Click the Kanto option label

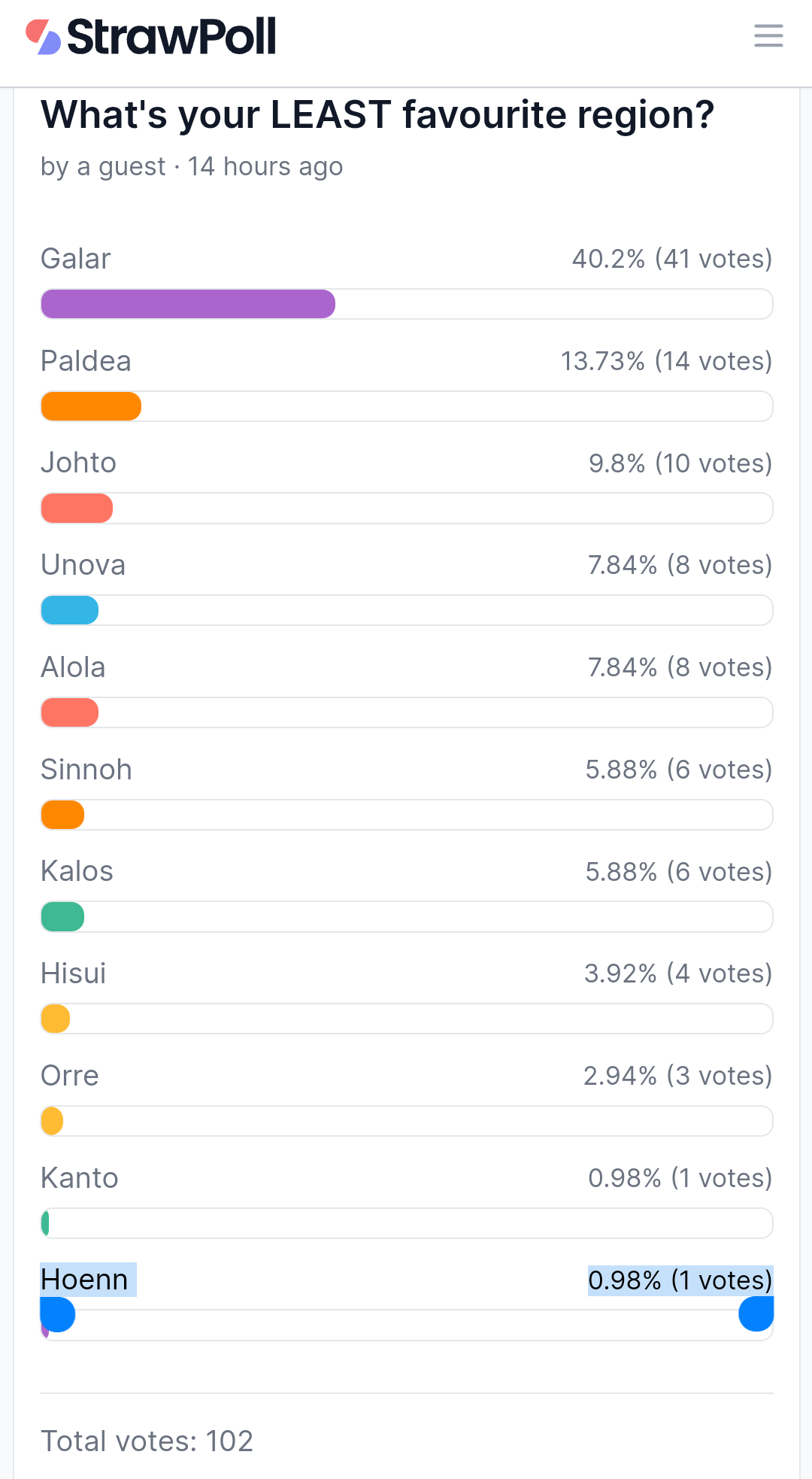pos(80,1177)
